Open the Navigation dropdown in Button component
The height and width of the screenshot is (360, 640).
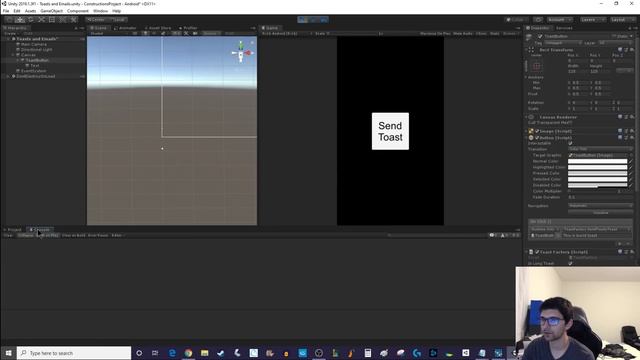pos(600,206)
